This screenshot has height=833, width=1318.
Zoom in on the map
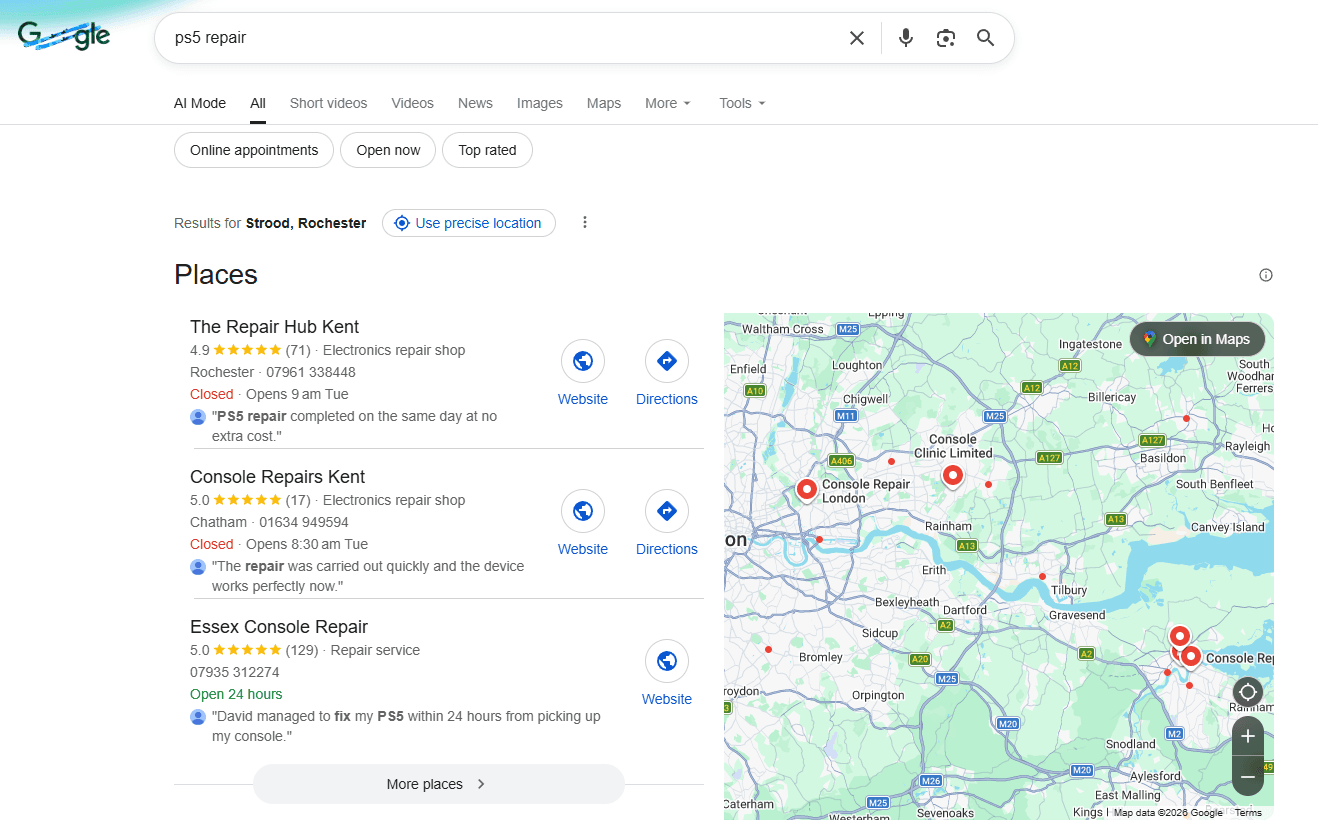click(1247, 737)
